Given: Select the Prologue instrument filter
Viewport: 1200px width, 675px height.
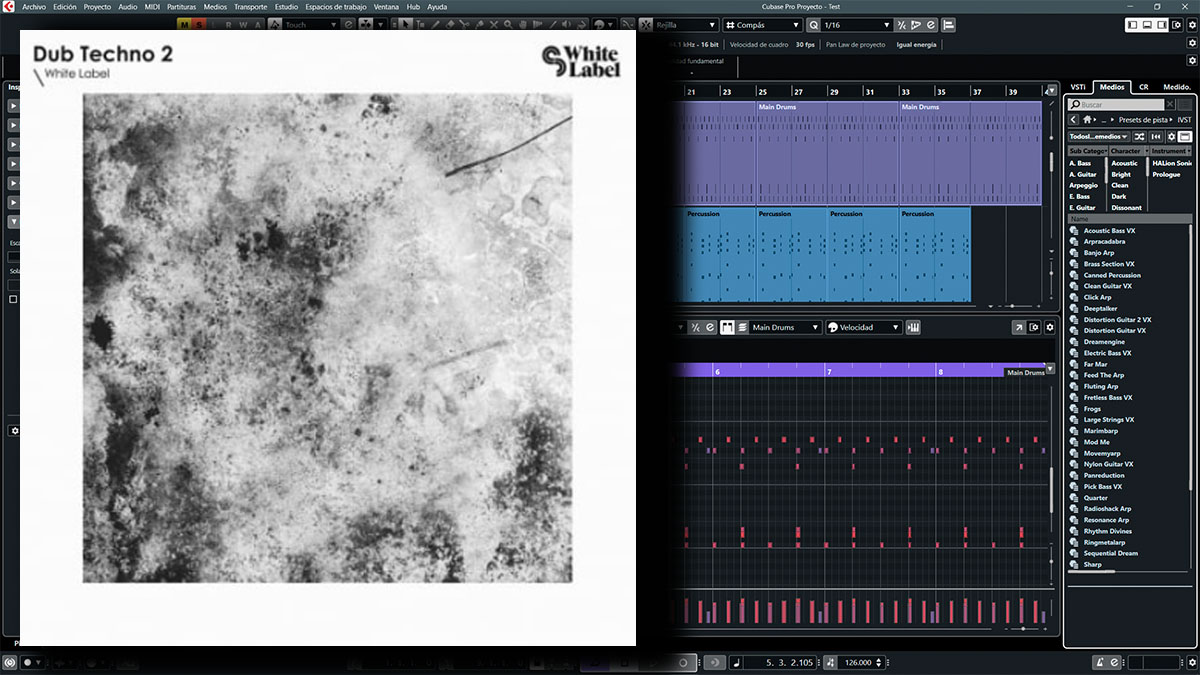Looking at the screenshot, I should click(x=1166, y=174).
